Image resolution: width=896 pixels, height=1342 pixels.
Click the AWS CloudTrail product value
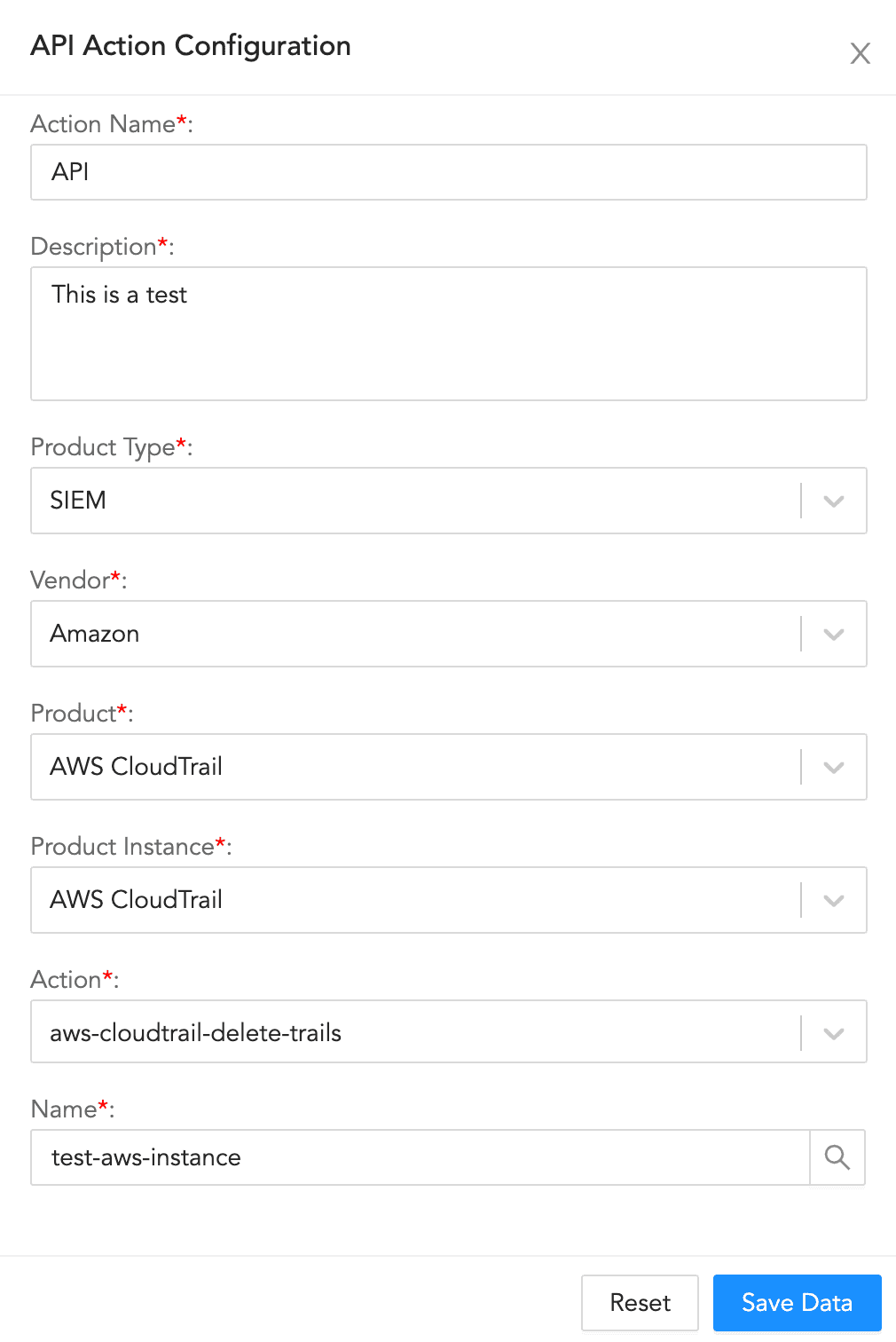coord(135,767)
